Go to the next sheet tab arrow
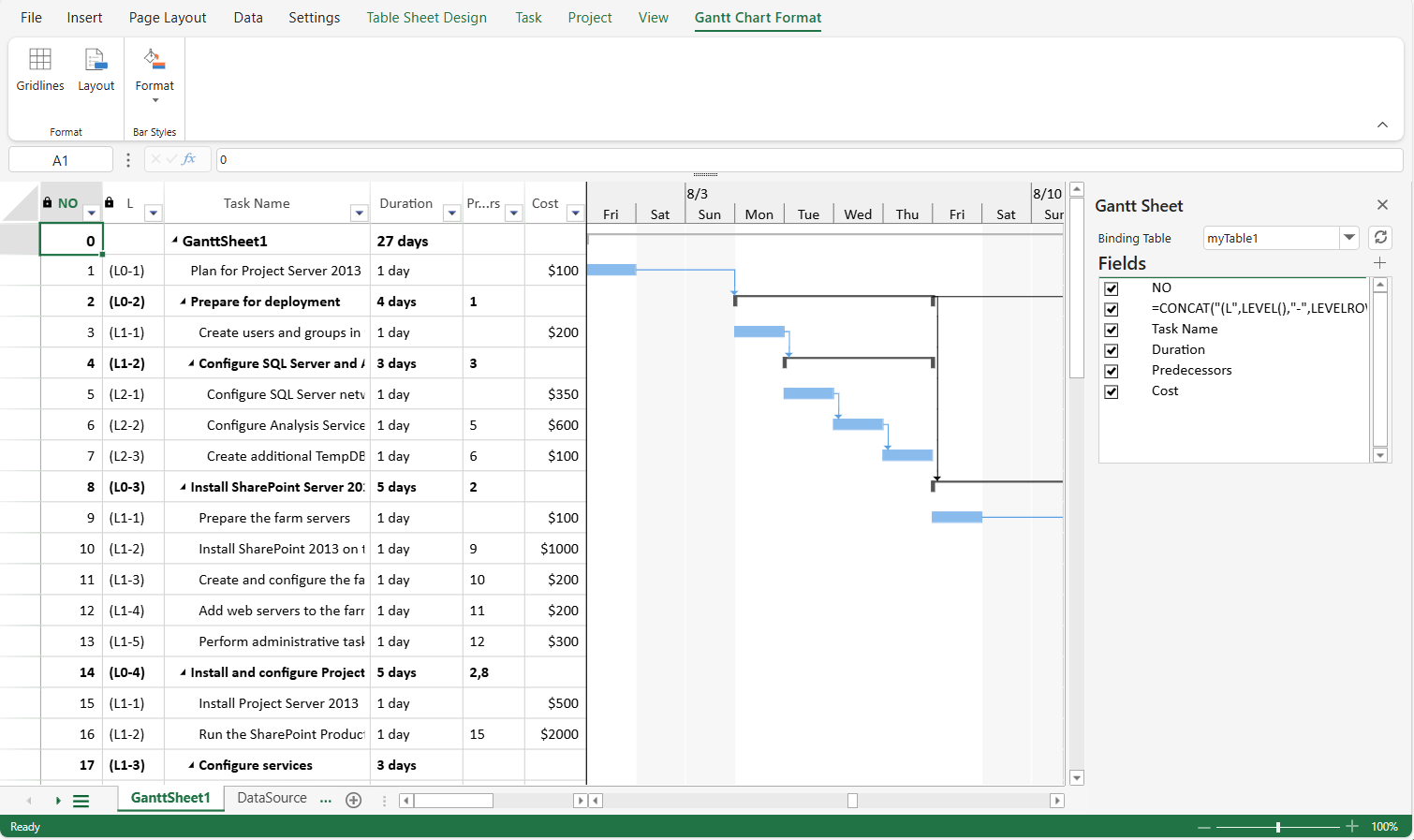The width and height of the screenshot is (1414, 840). pos(58,801)
